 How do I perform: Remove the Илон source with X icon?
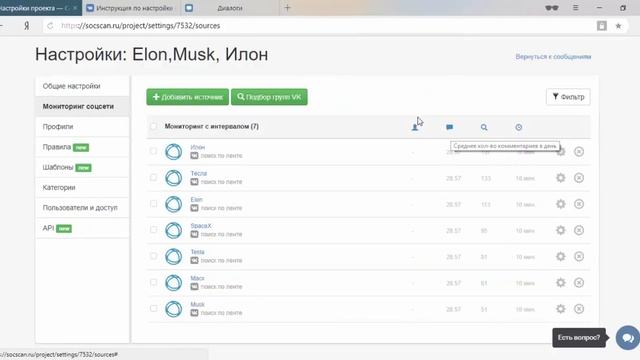coord(579,151)
